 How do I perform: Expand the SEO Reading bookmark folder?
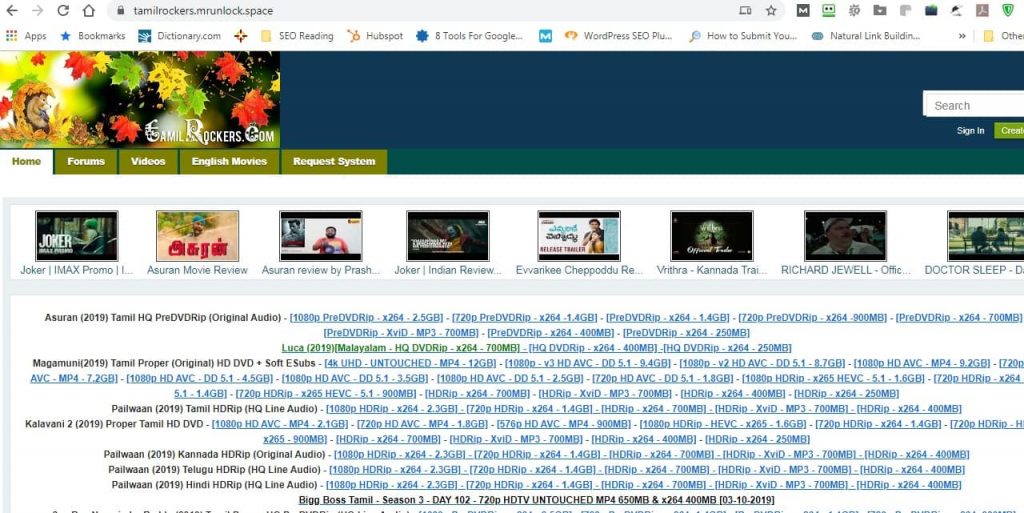(296, 36)
